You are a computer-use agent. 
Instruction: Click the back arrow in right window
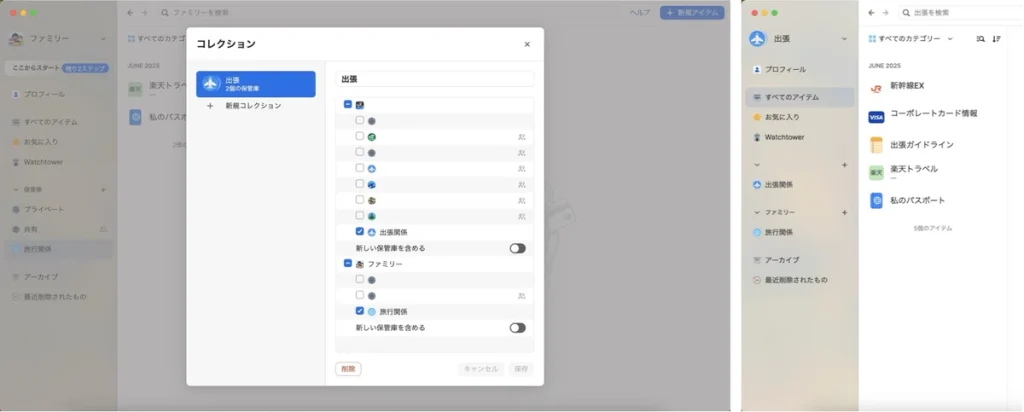coord(871,13)
